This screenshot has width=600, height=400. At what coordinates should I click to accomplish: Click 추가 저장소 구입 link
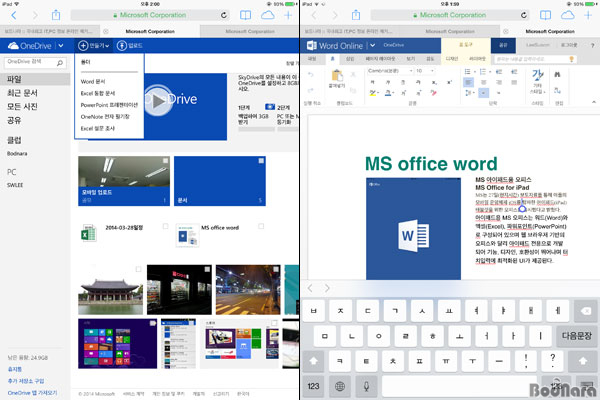pos(26,381)
